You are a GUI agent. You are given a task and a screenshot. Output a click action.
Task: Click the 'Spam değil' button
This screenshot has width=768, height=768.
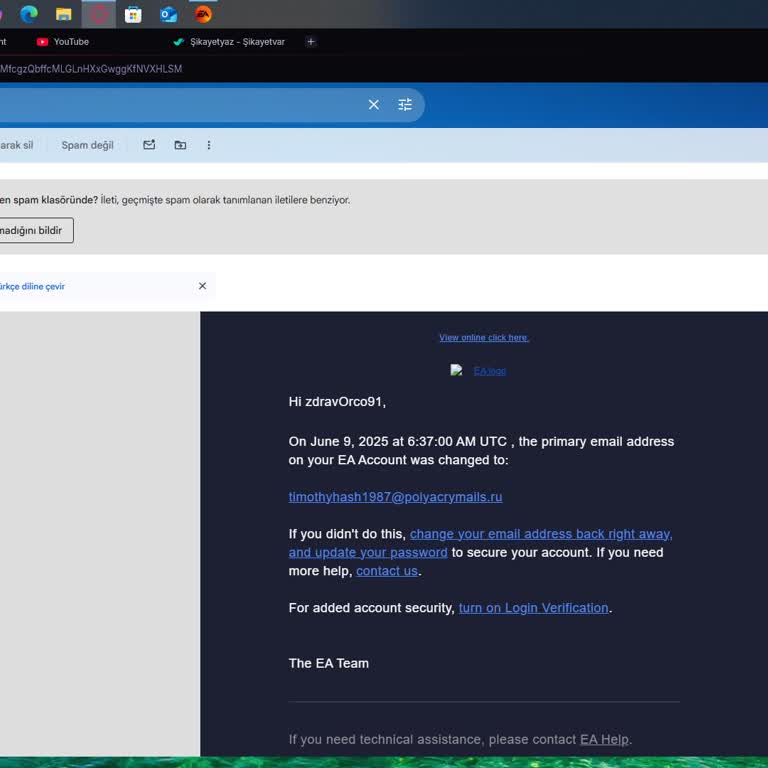[88, 145]
